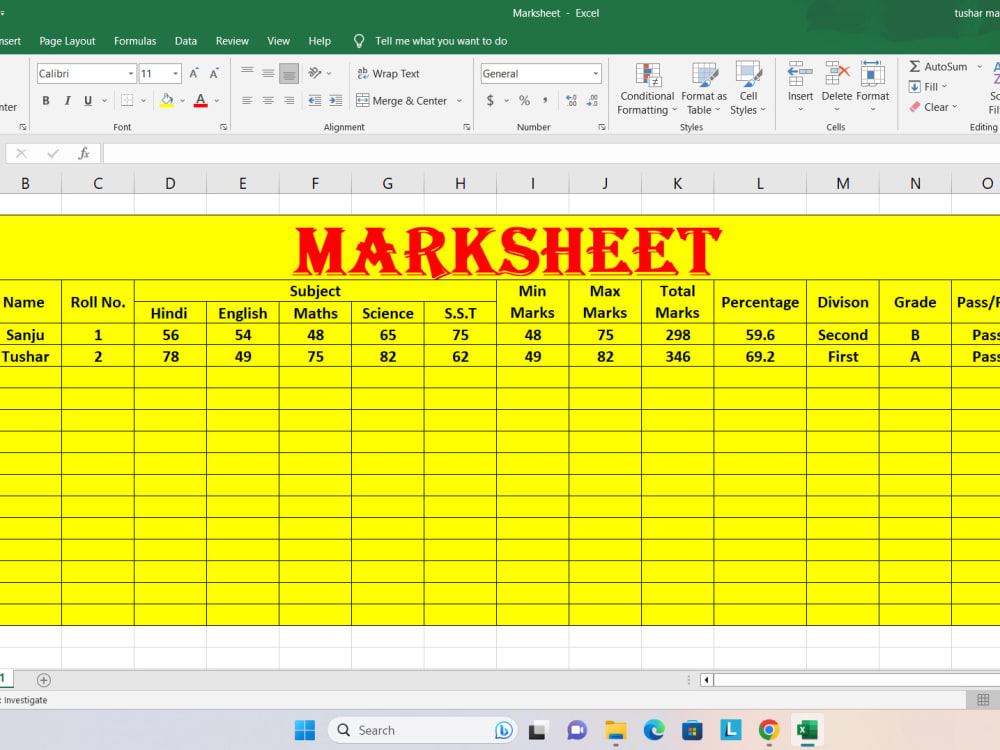Open the Page Layout tab

click(x=67, y=41)
